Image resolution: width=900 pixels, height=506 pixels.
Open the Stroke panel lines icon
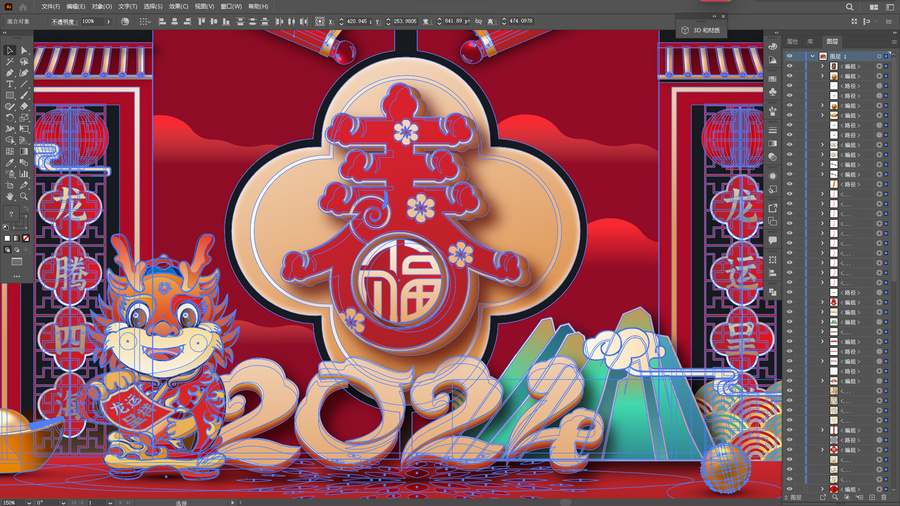coord(773,130)
